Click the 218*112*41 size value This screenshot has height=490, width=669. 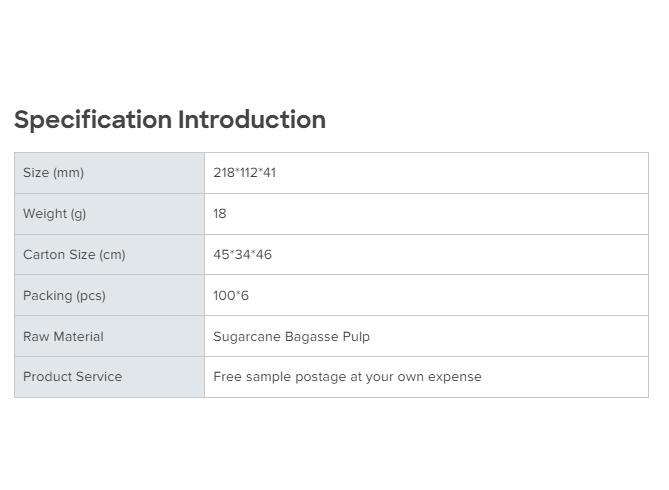(x=245, y=173)
